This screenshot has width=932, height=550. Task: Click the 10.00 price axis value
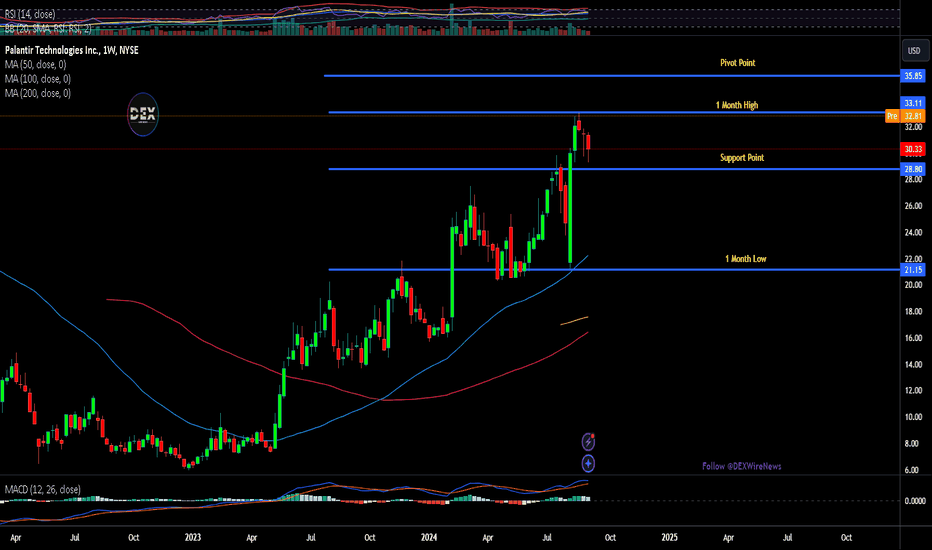pyautogui.click(x=914, y=417)
